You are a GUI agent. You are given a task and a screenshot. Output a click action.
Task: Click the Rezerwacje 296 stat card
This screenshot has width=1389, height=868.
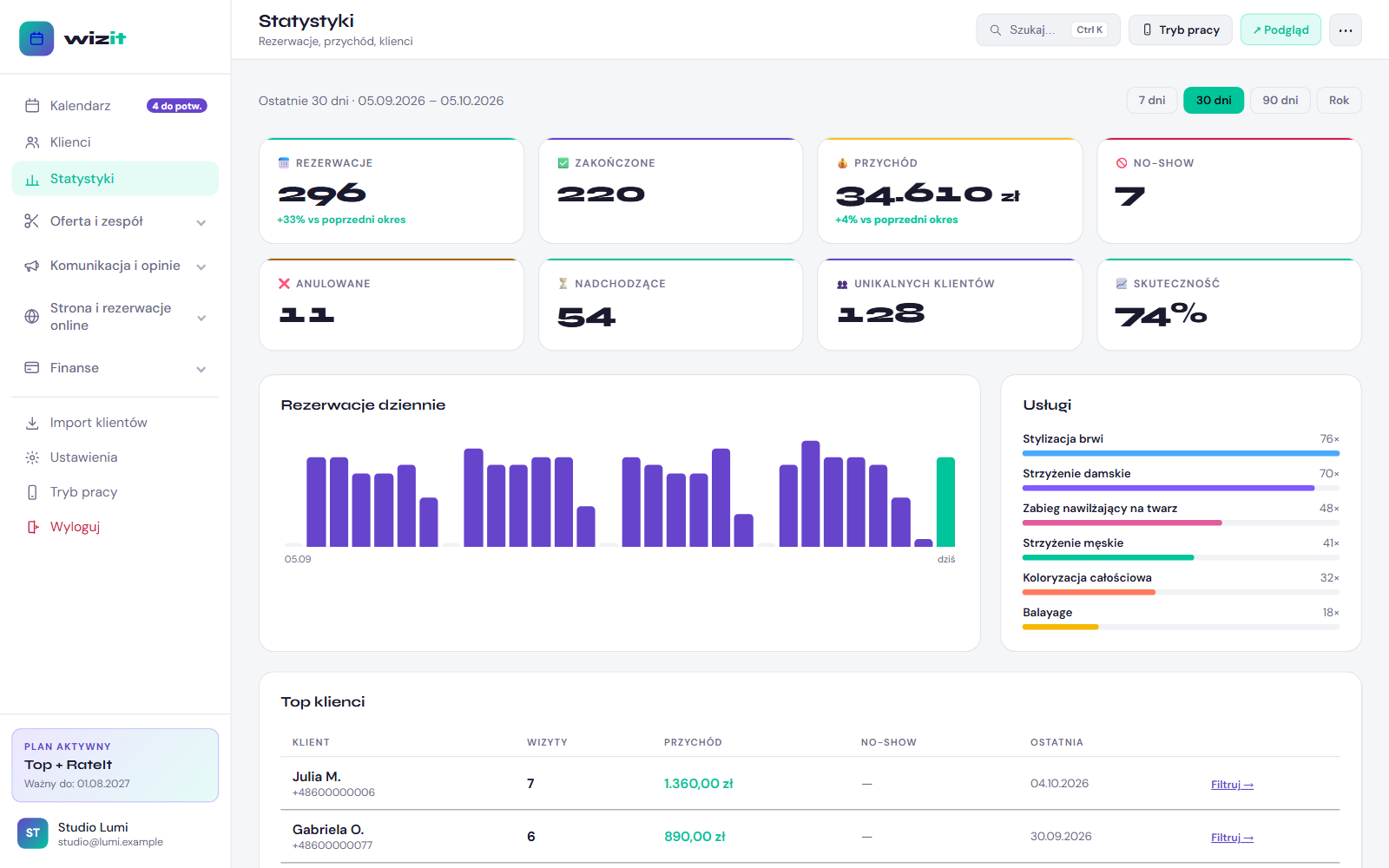[x=392, y=191]
